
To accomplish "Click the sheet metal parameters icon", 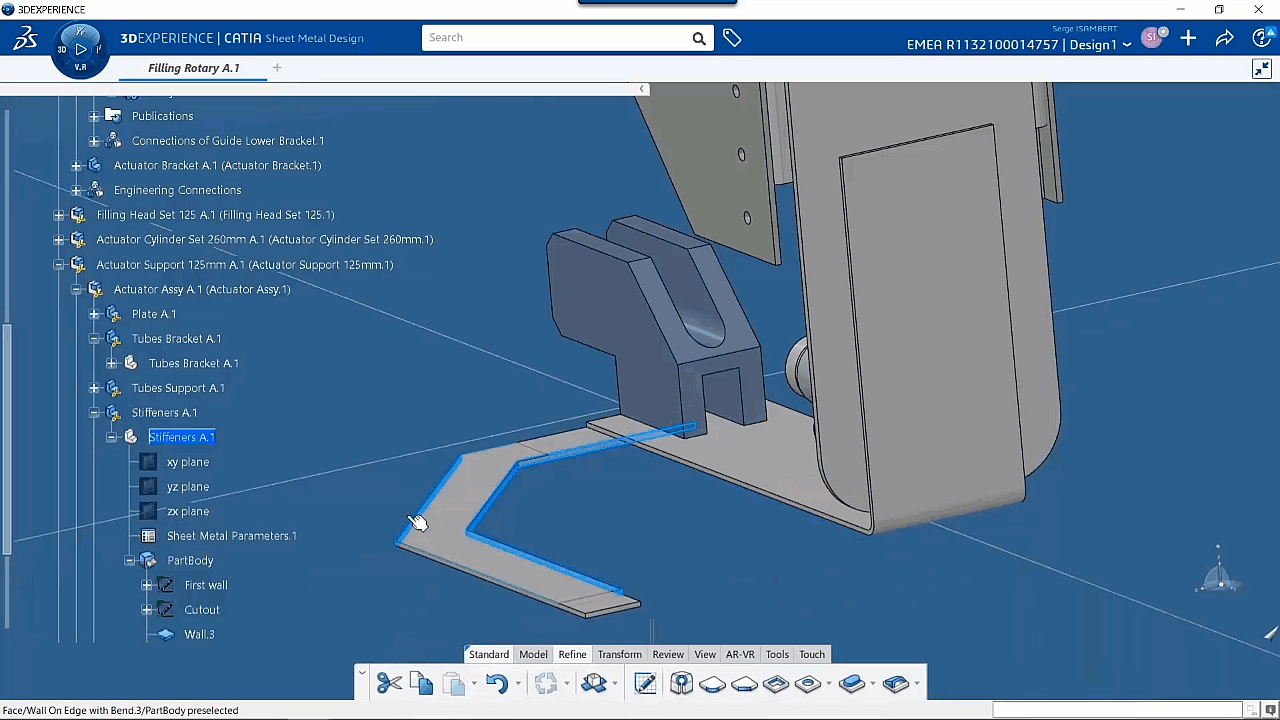I will tap(681, 683).
